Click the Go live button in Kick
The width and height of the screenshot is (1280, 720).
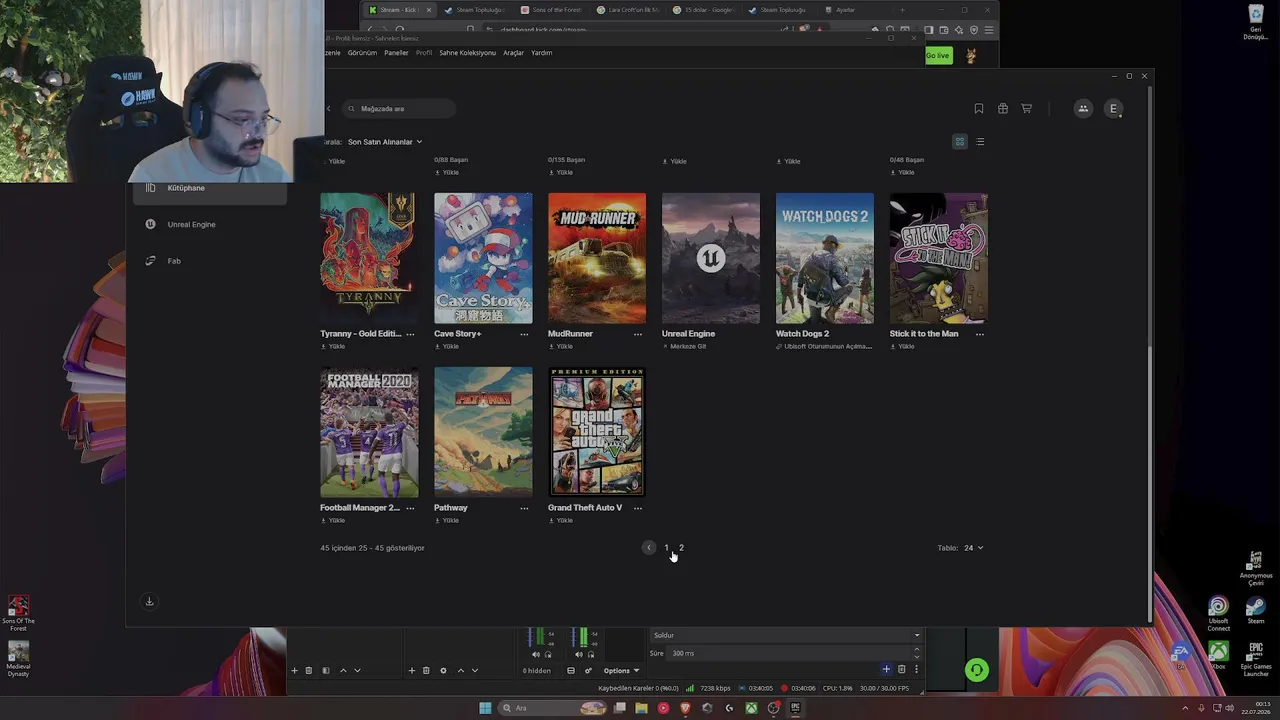[938, 56]
